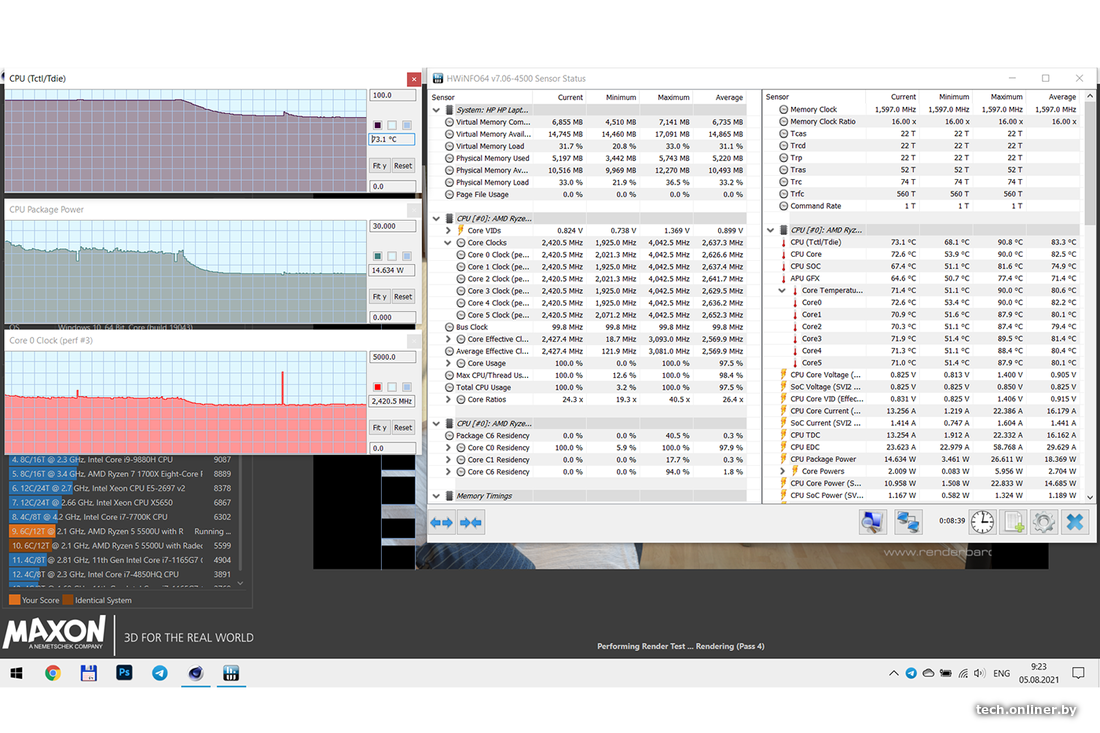Click the magnifier sensor summary icon
This screenshot has height=733, width=1100.
(873, 521)
